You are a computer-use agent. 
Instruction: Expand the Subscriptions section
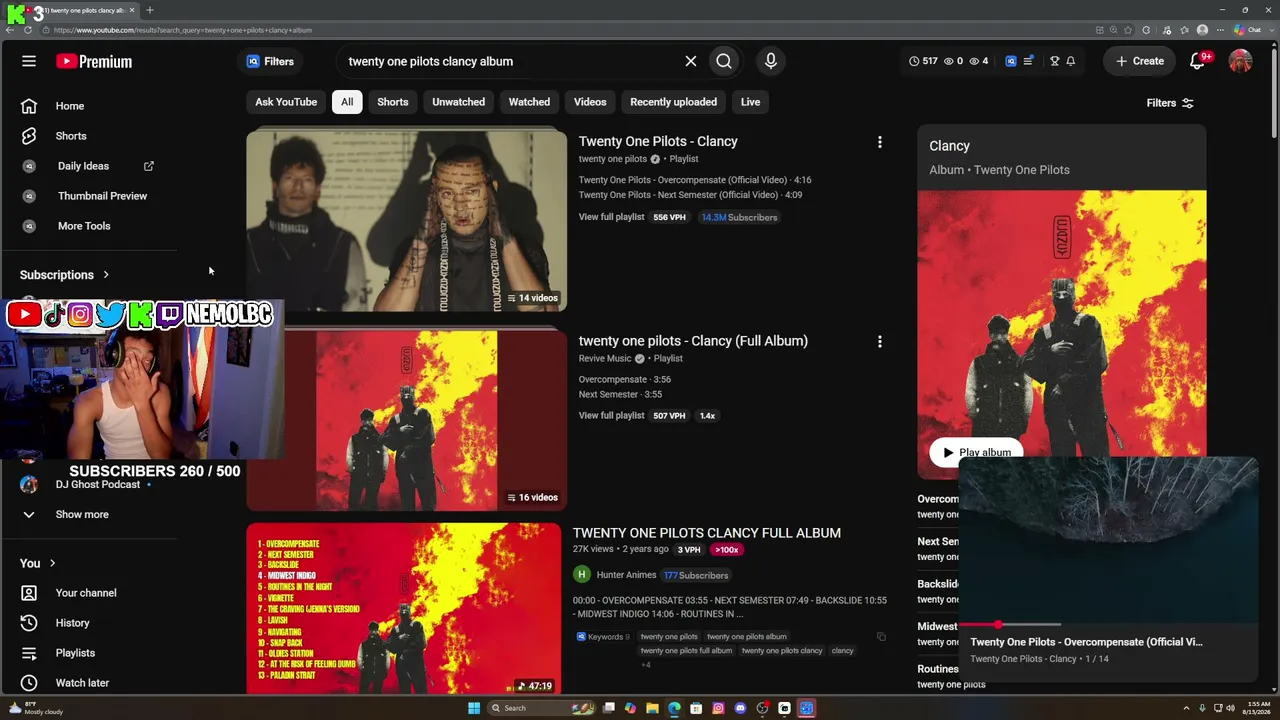pos(65,275)
